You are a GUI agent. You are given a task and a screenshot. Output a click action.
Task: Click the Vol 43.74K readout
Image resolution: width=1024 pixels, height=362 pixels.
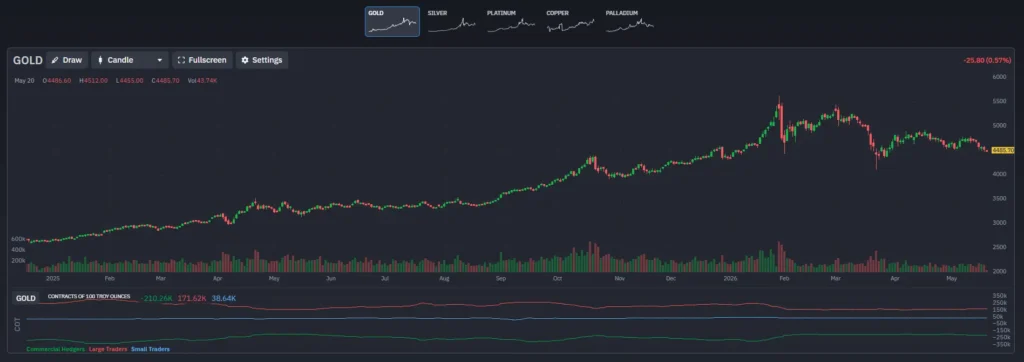tap(202, 80)
